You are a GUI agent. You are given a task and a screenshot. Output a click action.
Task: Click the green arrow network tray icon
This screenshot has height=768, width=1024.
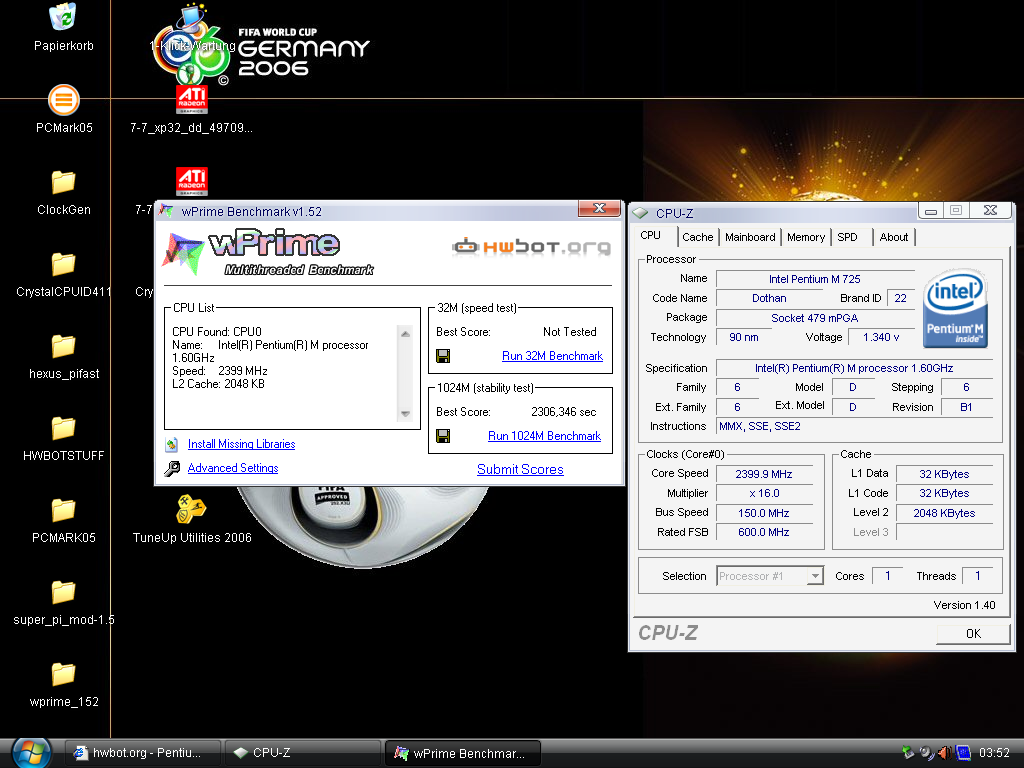(x=908, y=752)
